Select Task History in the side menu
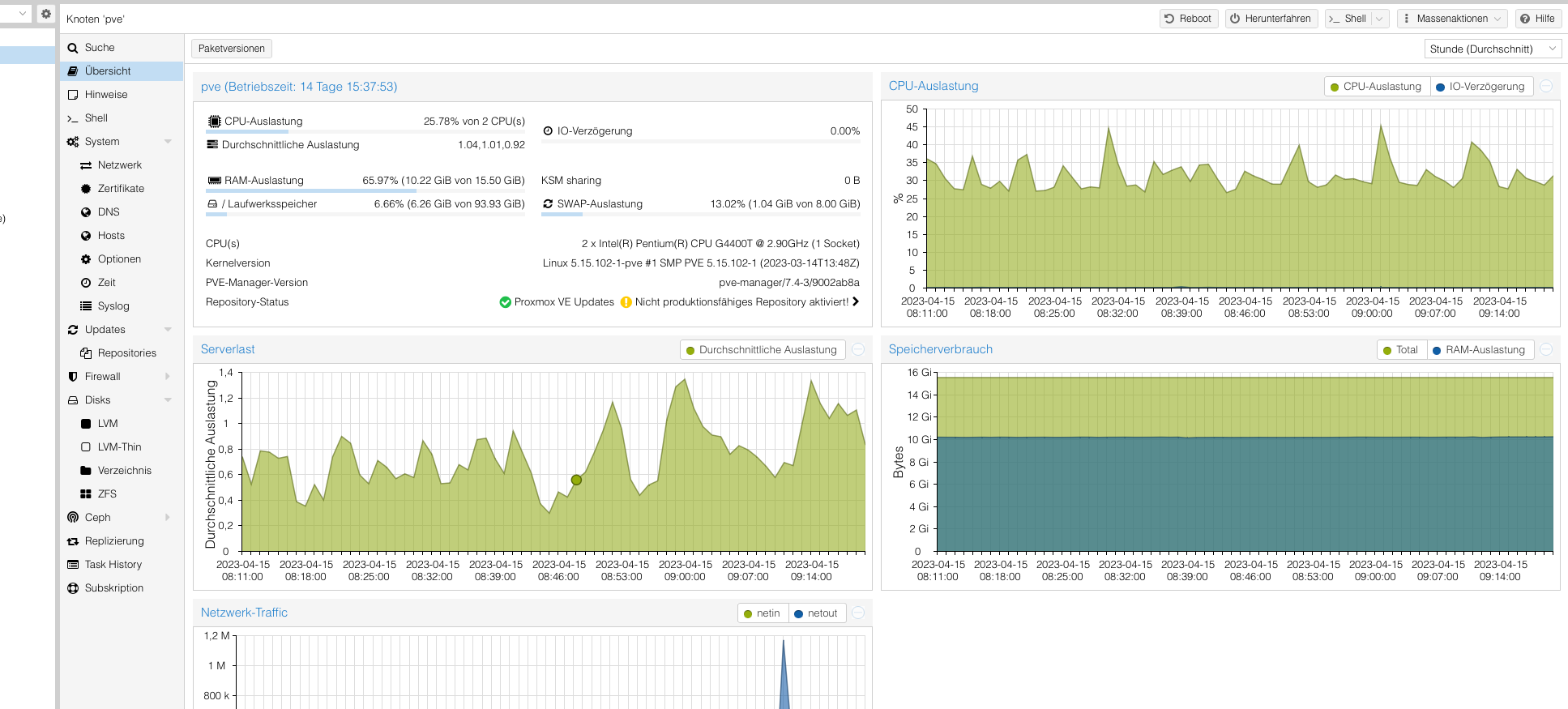The image size is (1568, 709). coord(122,565)
